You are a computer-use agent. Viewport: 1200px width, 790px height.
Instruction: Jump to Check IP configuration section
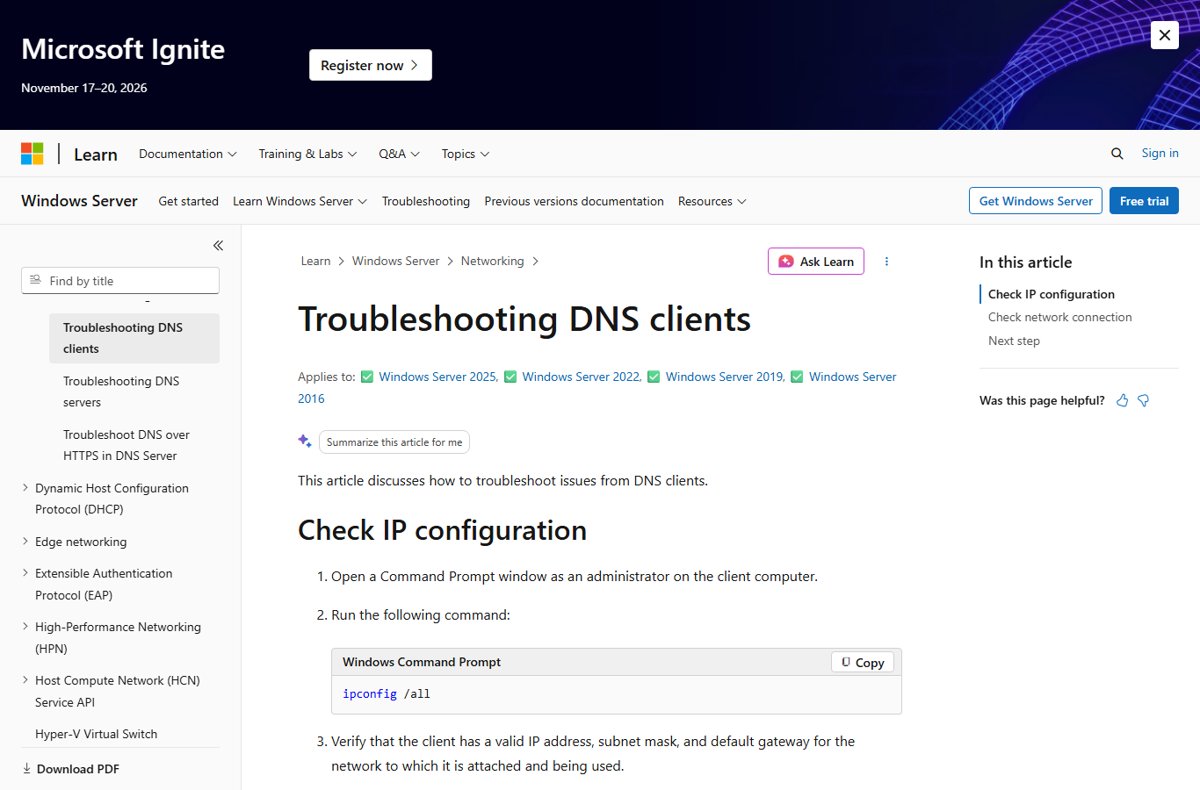[x=1051, y=294]
